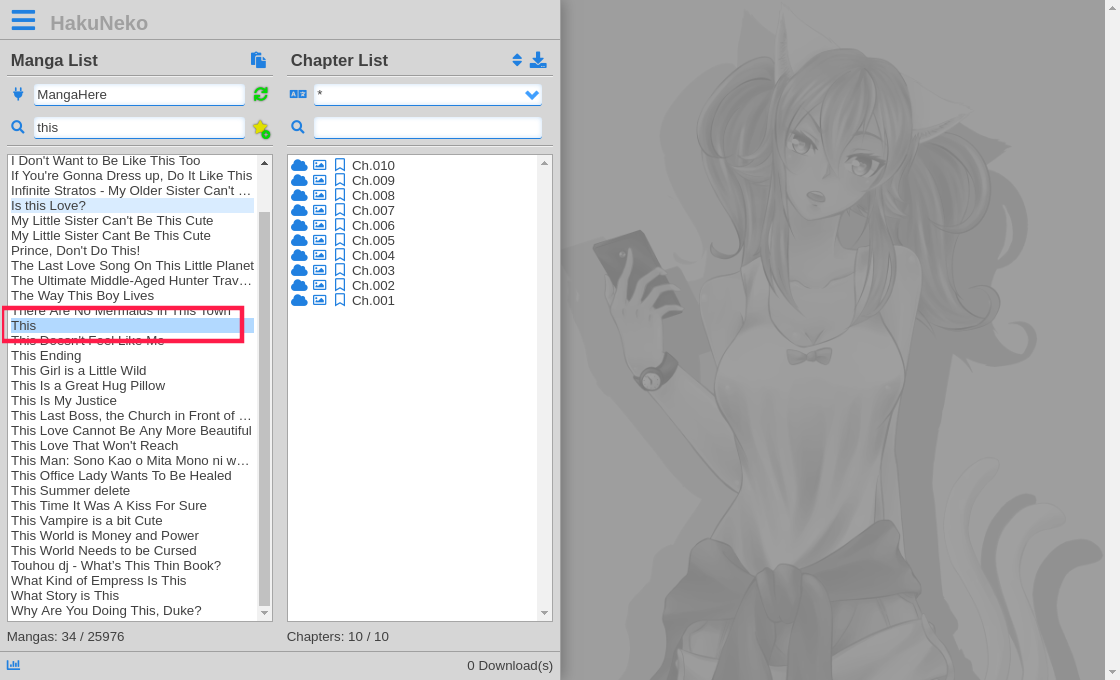1120x680 pixels.
Task: Add current manga to bookmarks via star icon
Action: (x=260, y=128)
